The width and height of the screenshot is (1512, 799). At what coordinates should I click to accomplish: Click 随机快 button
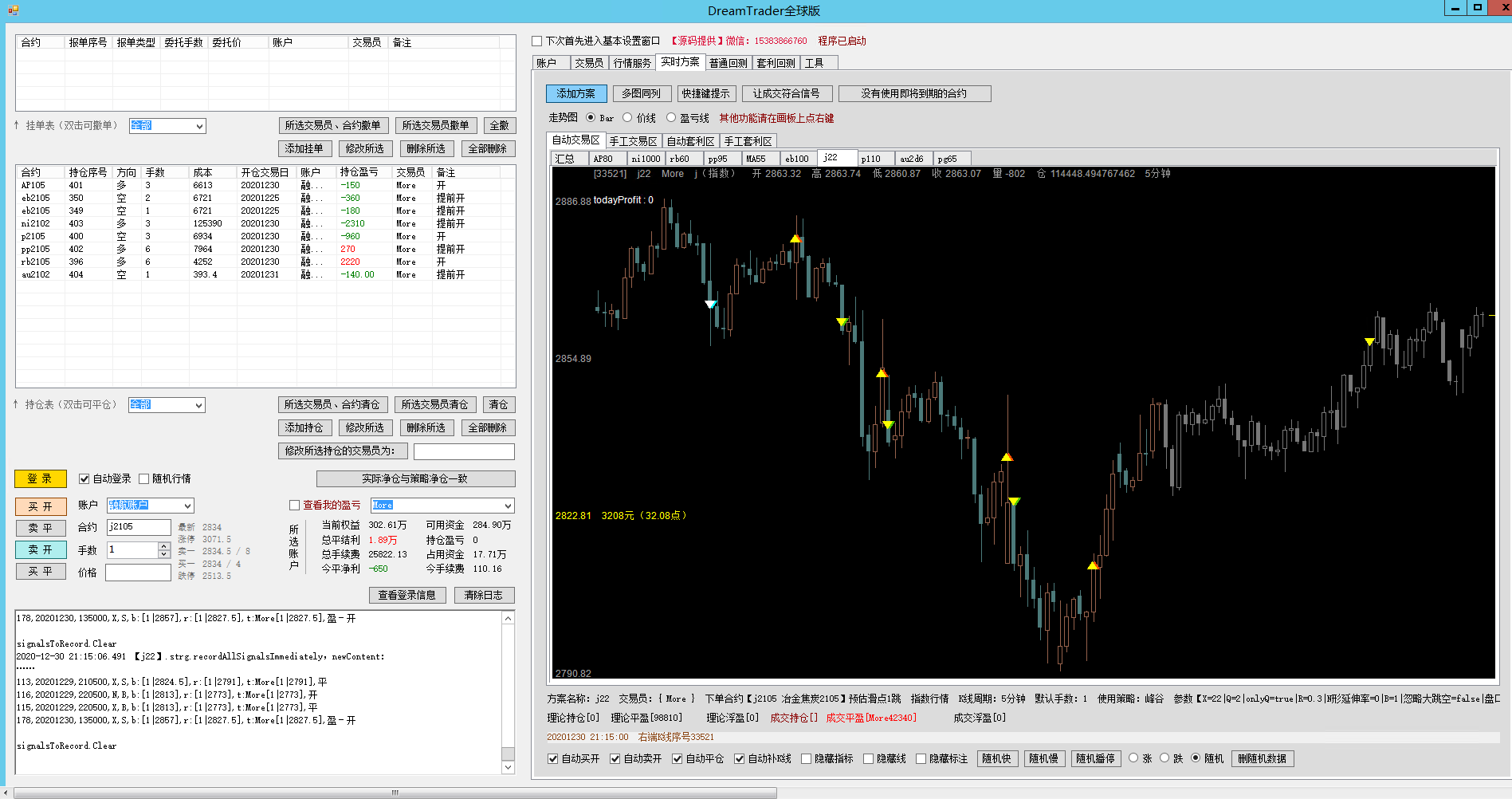point(997,758)
